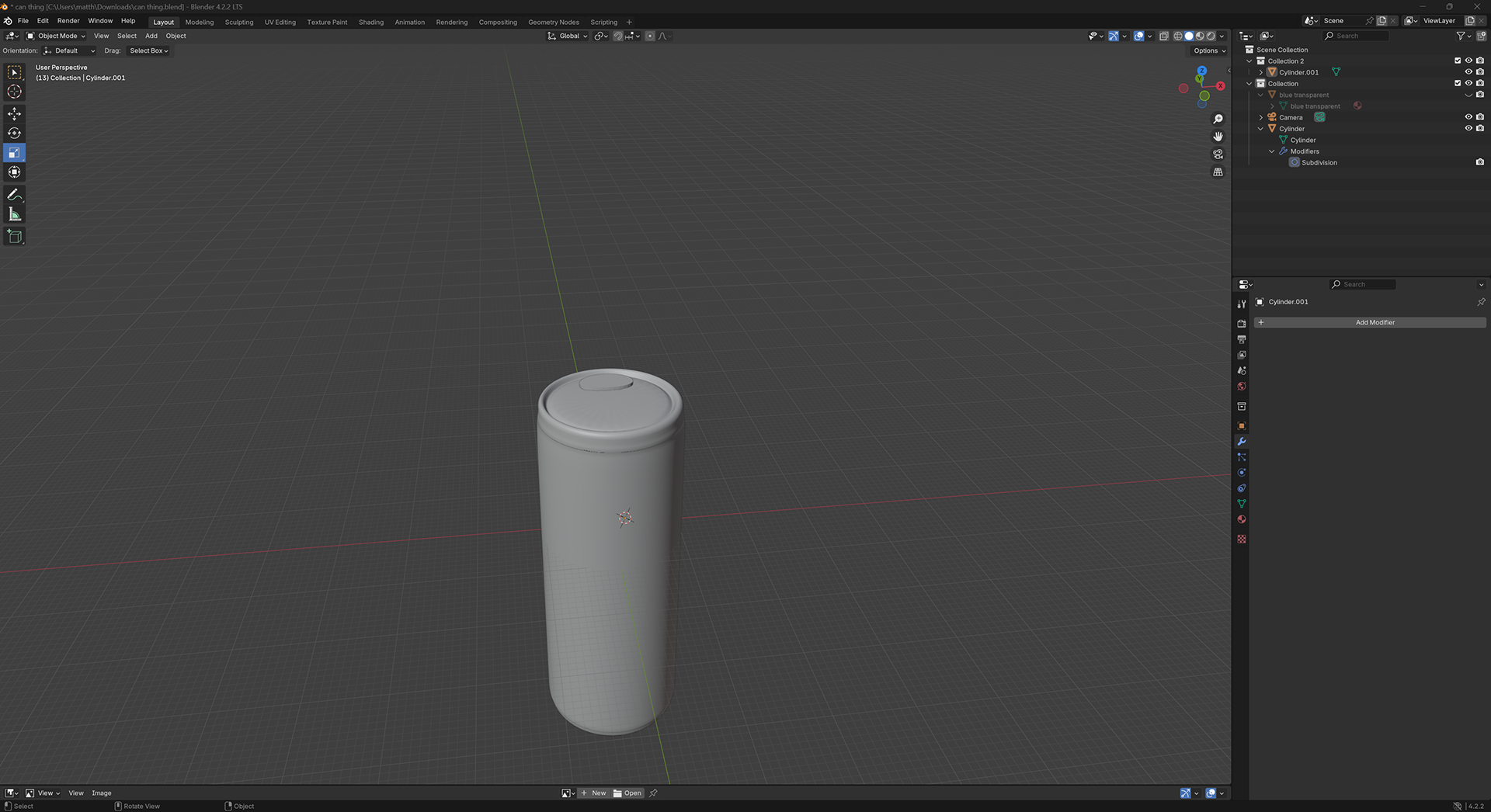Toggle proportional editing icon
Image resolution: width=1491 pixels, height=812 pixels.
(x=650, y=36)
